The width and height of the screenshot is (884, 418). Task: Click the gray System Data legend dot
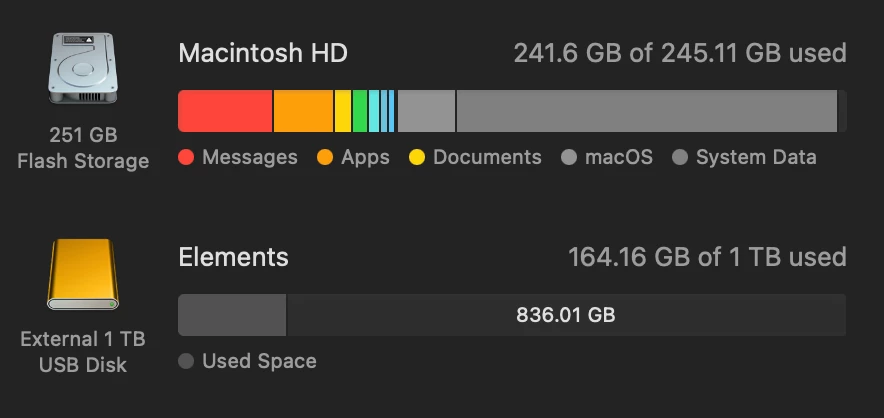(x=680, y=157)
